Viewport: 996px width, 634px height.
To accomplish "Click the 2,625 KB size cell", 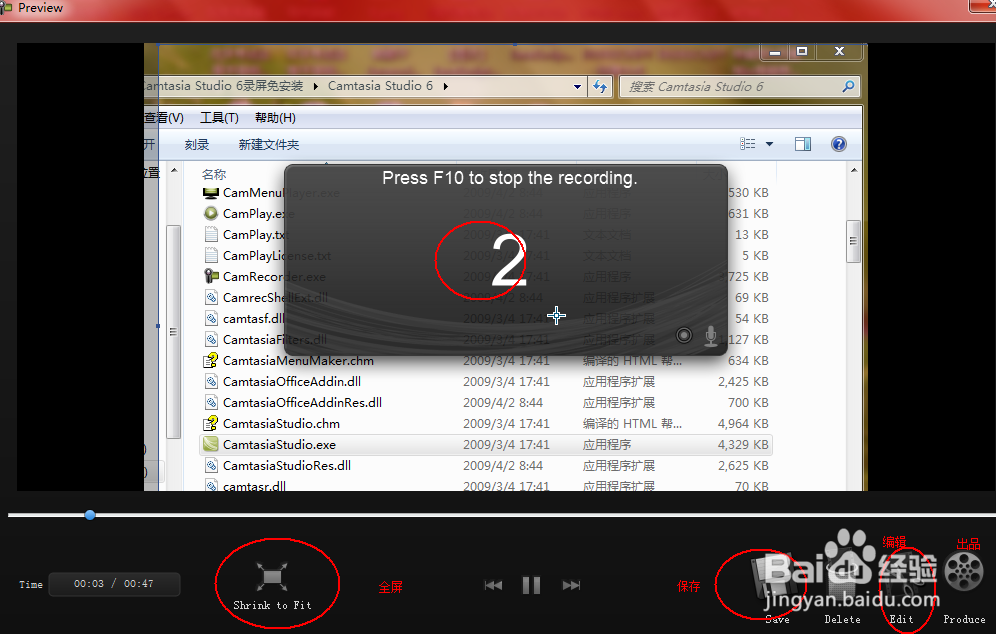I will [x=743, y=466].
